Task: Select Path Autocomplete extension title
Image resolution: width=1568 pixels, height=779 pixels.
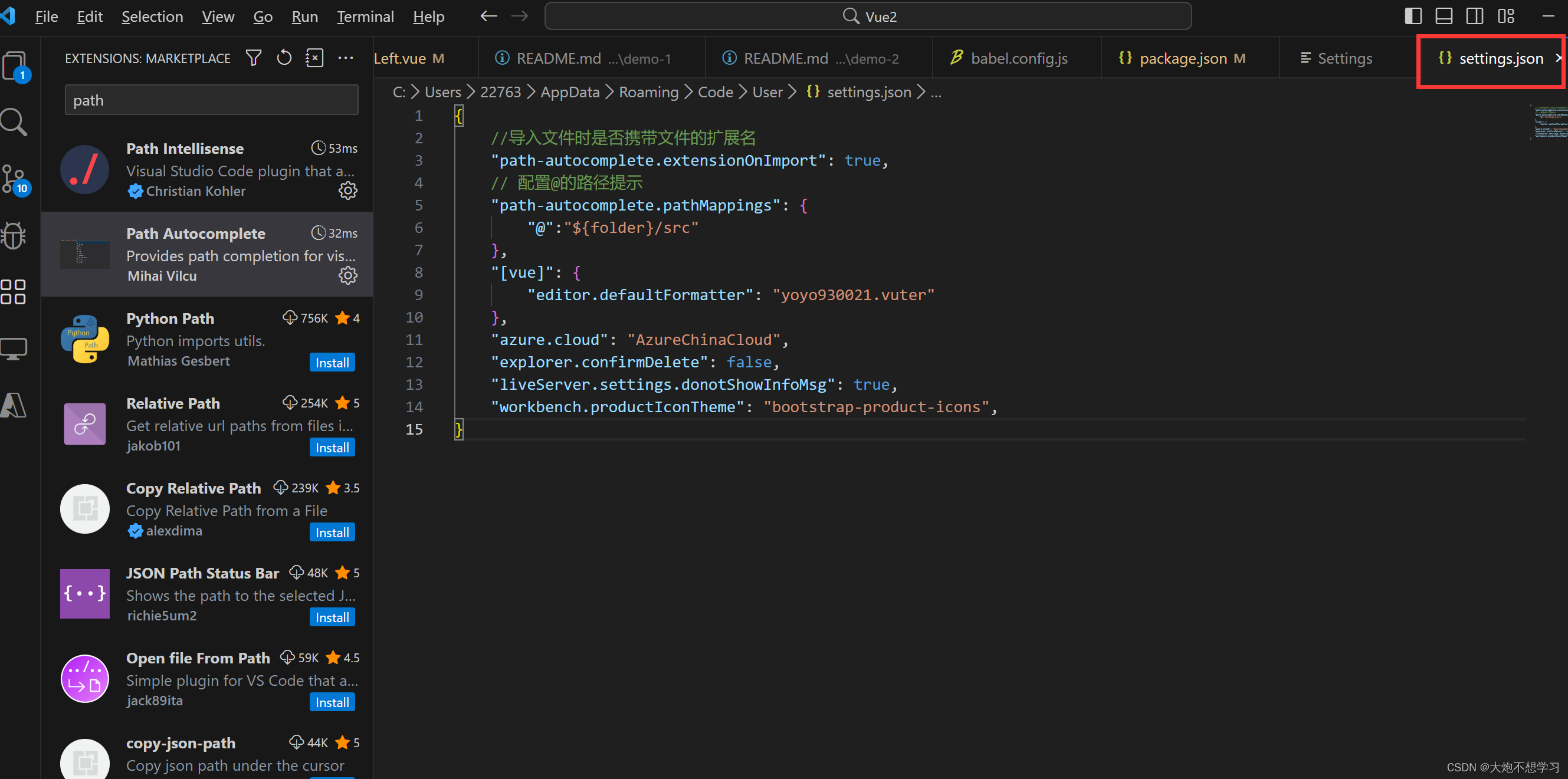Action: [x=195, y=233]
